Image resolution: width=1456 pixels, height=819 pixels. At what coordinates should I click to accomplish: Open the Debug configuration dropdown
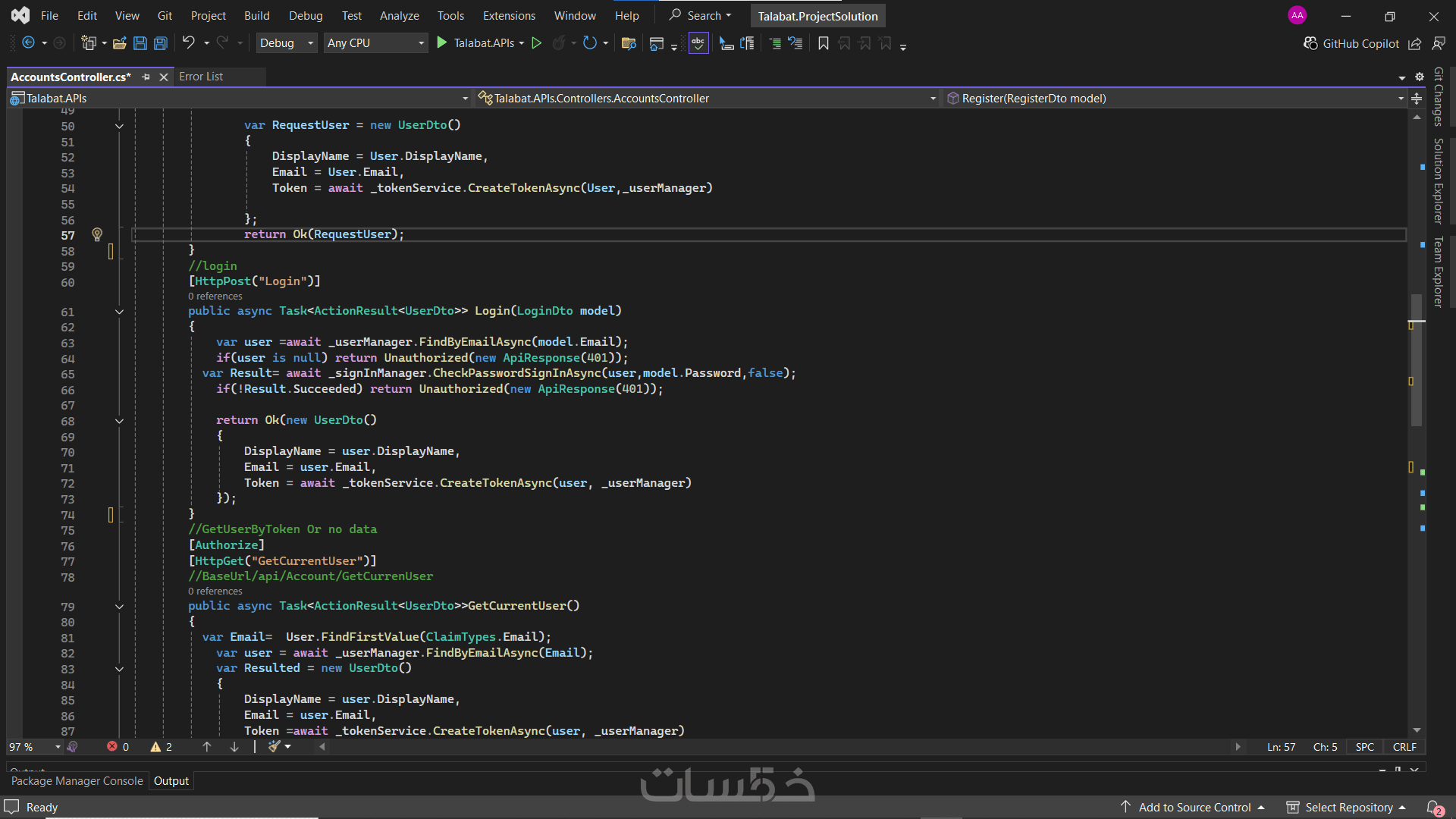click(287, 43)
